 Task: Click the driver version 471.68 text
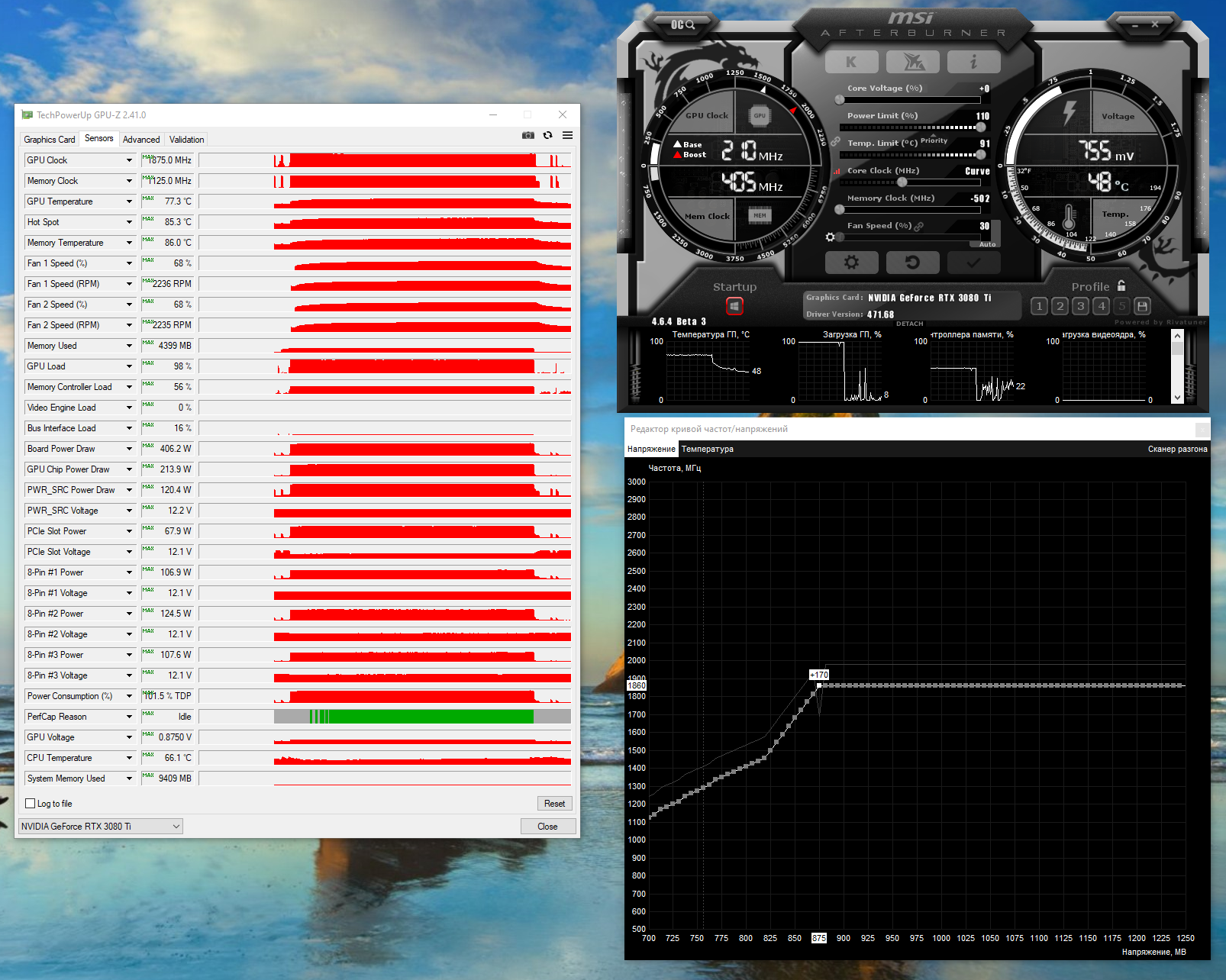pos(880,314)
